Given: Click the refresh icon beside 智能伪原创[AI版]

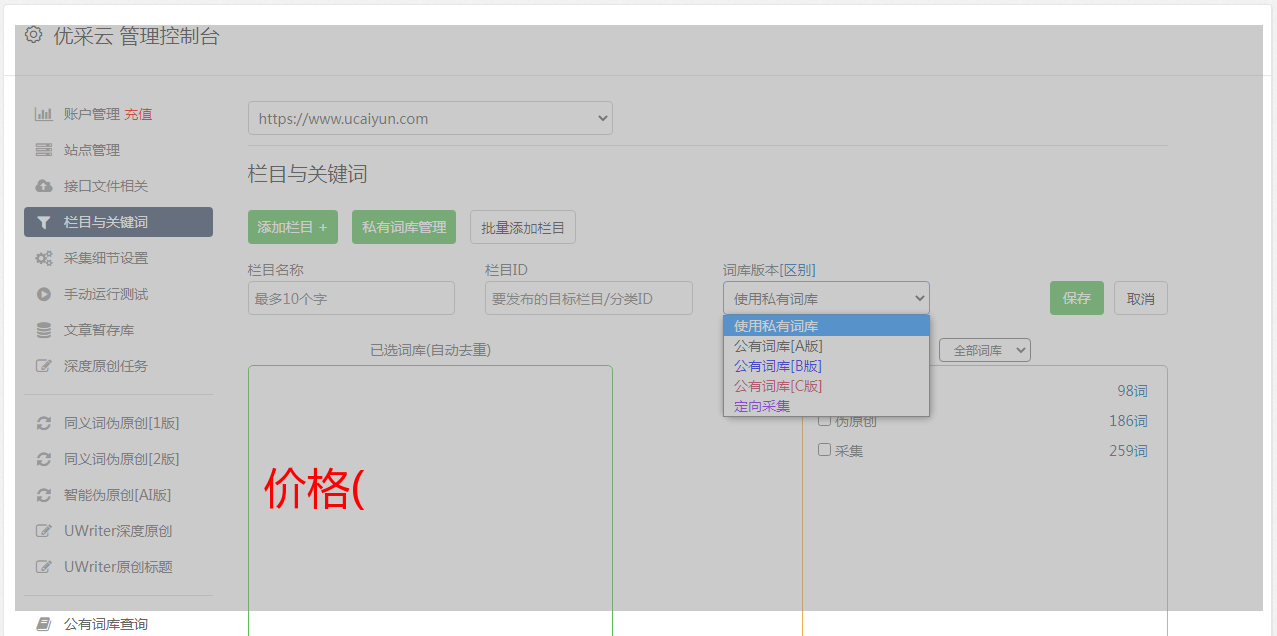Looking at the screenshot, I should click(x=43, y=495).
